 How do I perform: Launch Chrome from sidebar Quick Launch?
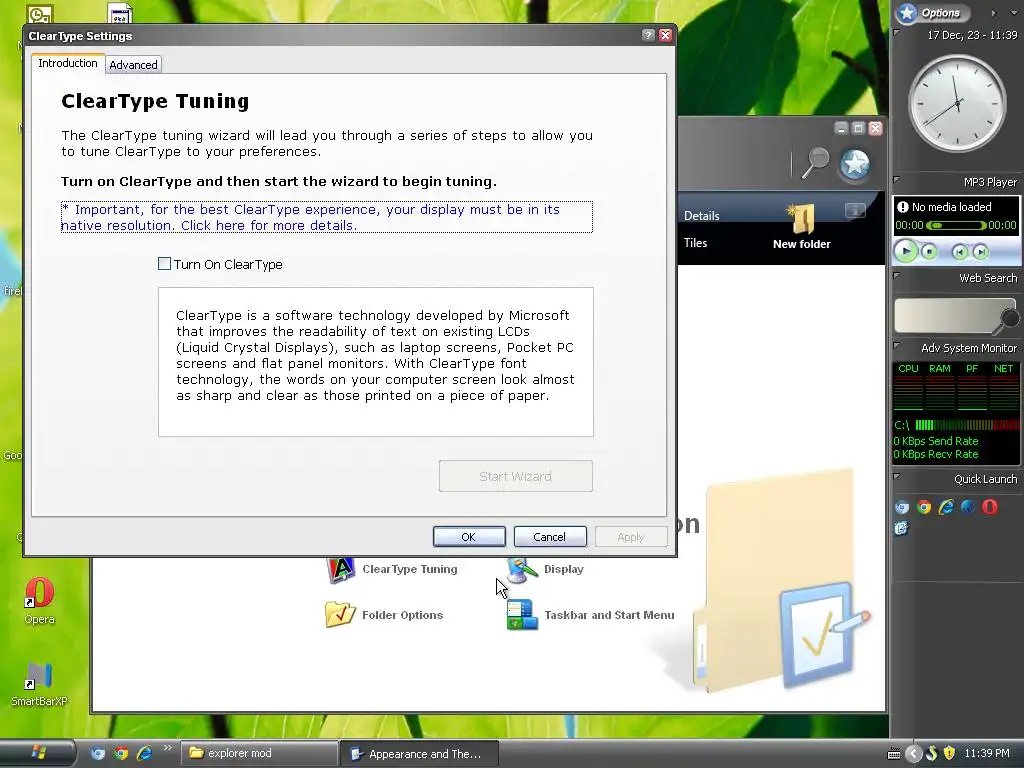tap(924, 507)
